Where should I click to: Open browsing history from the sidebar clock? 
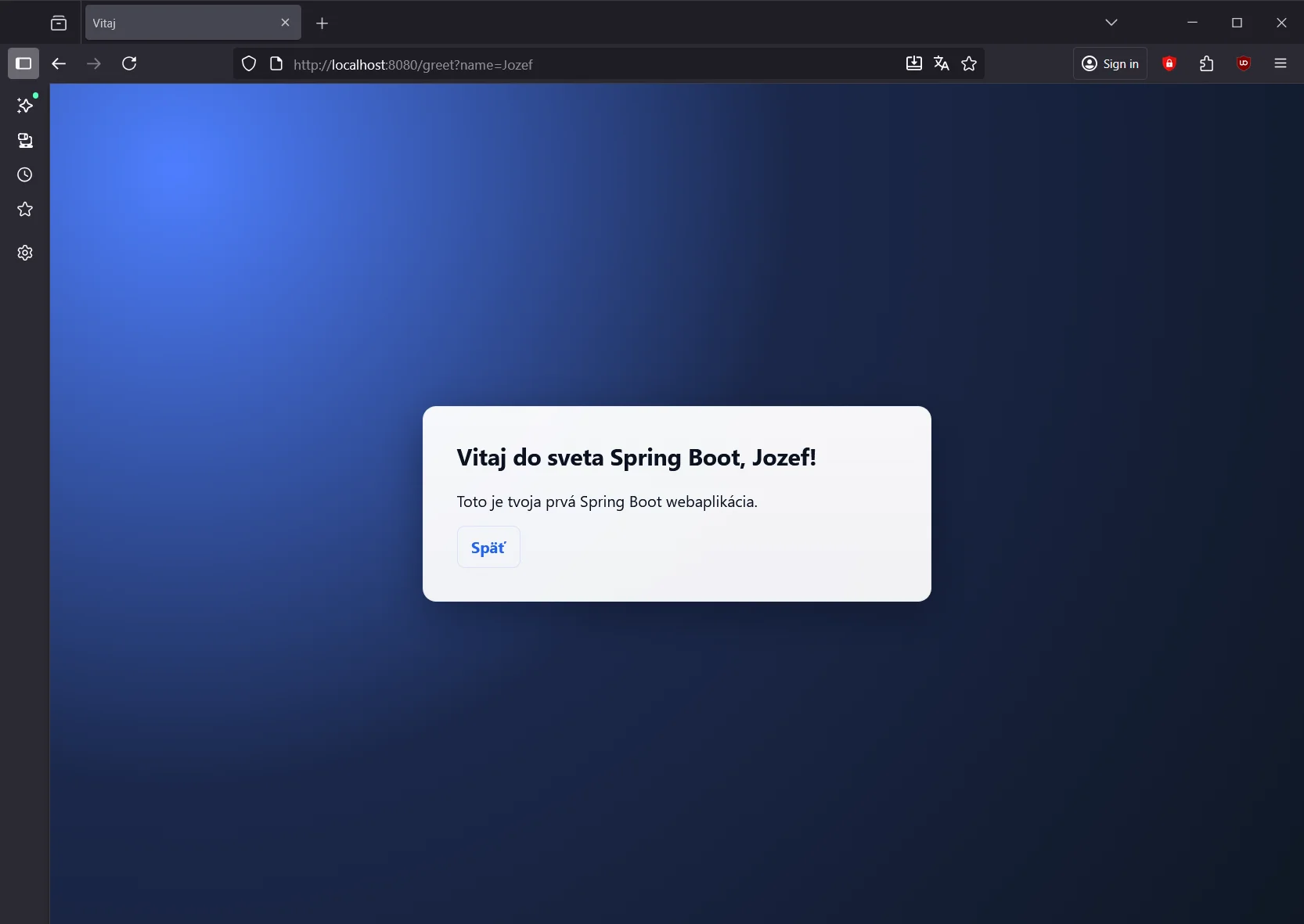click(24, 174)
